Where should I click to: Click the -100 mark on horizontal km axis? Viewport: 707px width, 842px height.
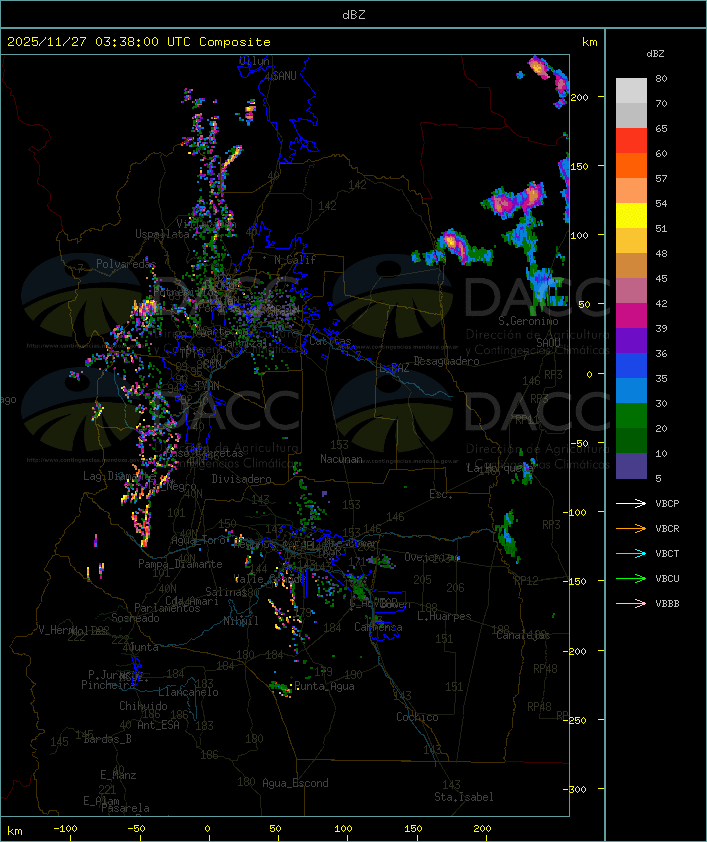tap(65, 829)
